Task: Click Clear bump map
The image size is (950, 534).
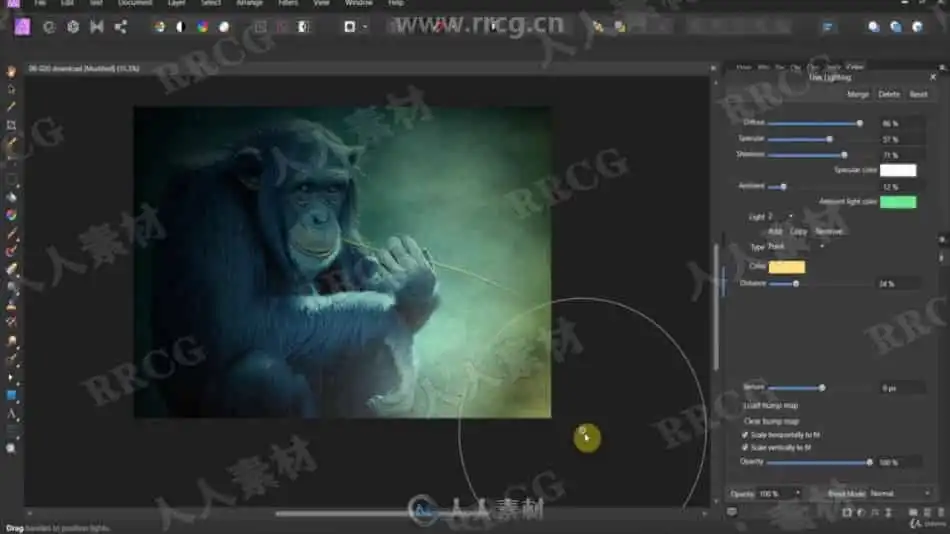Action: tap(771, 421)
